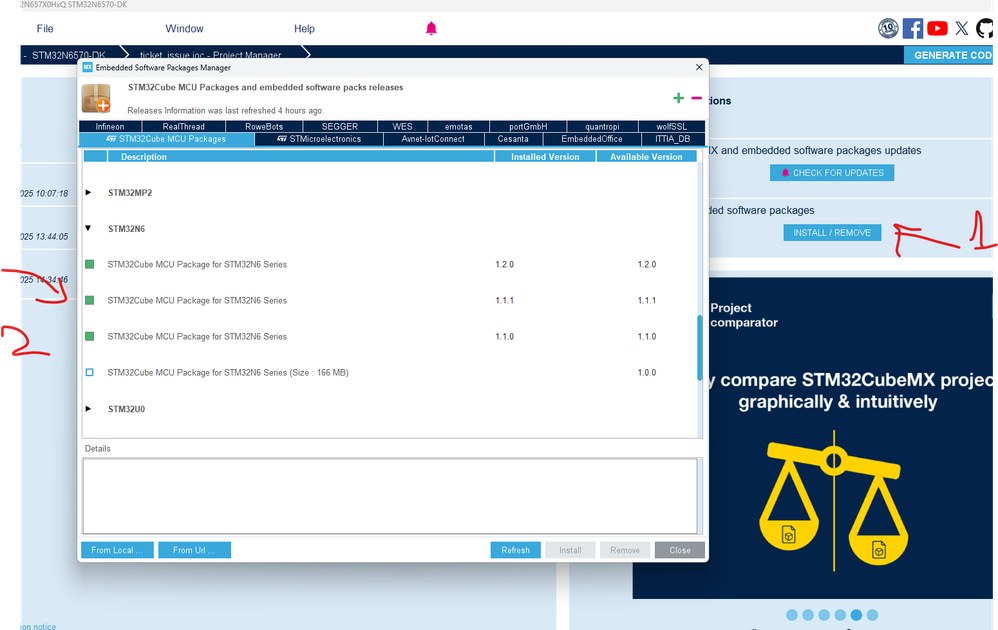Switch to the ITTIA_DB tab
Viewport: 998px width, 630px height.
click(673, 139)
